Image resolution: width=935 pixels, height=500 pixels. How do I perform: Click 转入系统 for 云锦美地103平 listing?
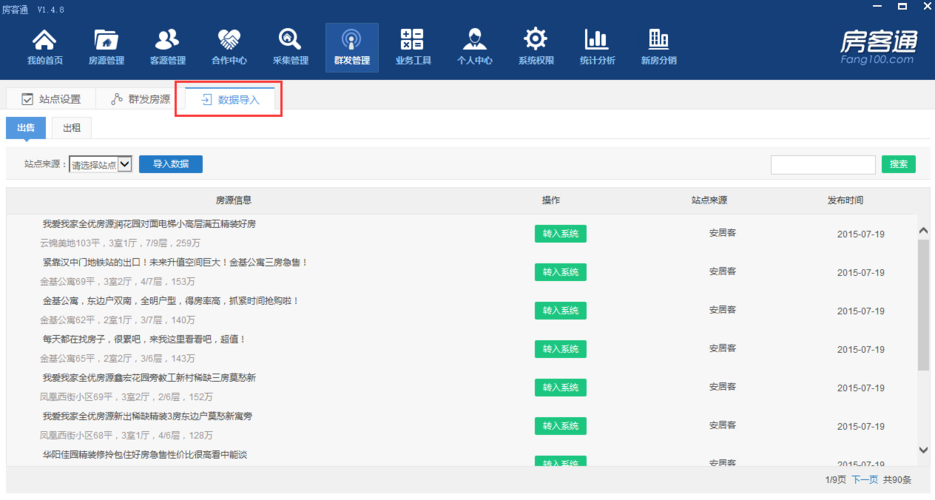pyautogui.click(x=561, y=234)
